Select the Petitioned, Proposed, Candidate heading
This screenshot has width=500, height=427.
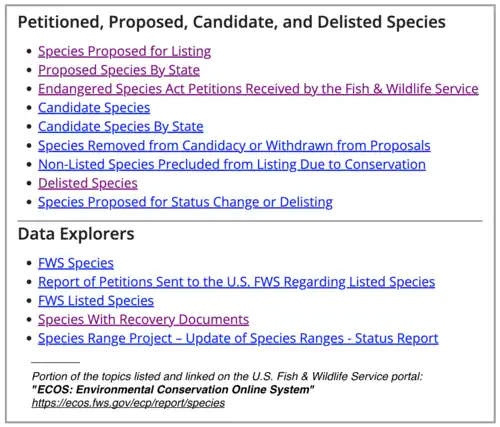coord(232,22)
